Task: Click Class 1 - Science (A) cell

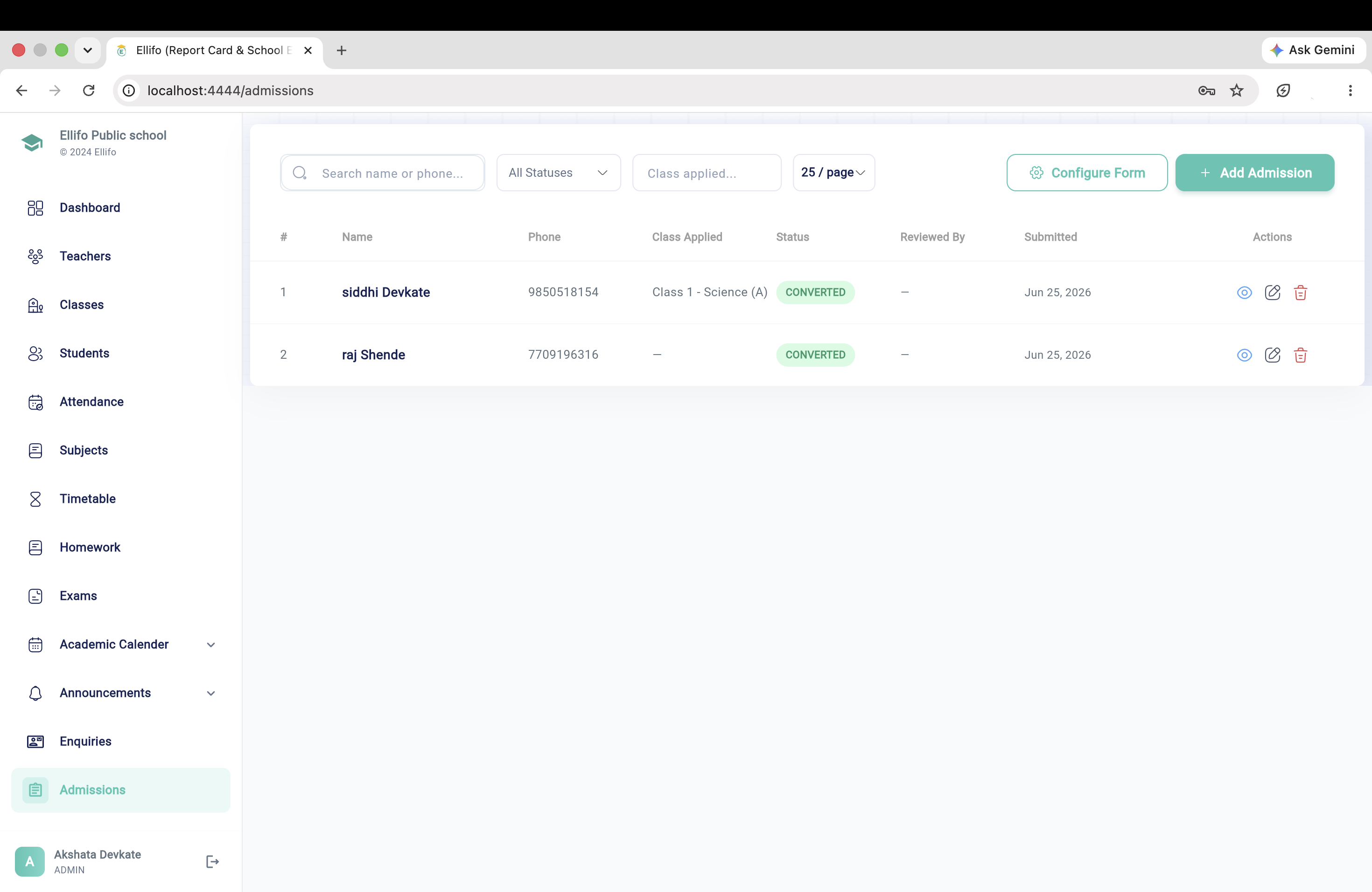Action: pos(710,293)
